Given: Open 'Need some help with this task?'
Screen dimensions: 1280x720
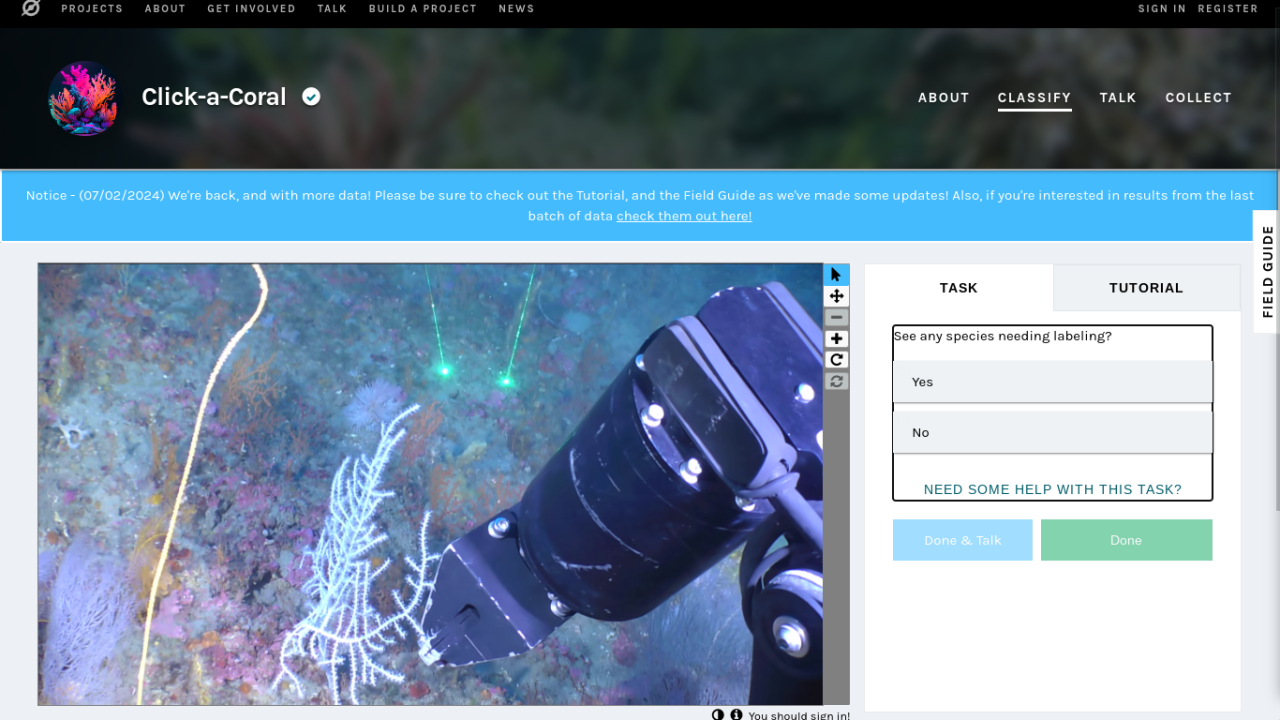Looking at the screenshot, I should [1052, 489].
